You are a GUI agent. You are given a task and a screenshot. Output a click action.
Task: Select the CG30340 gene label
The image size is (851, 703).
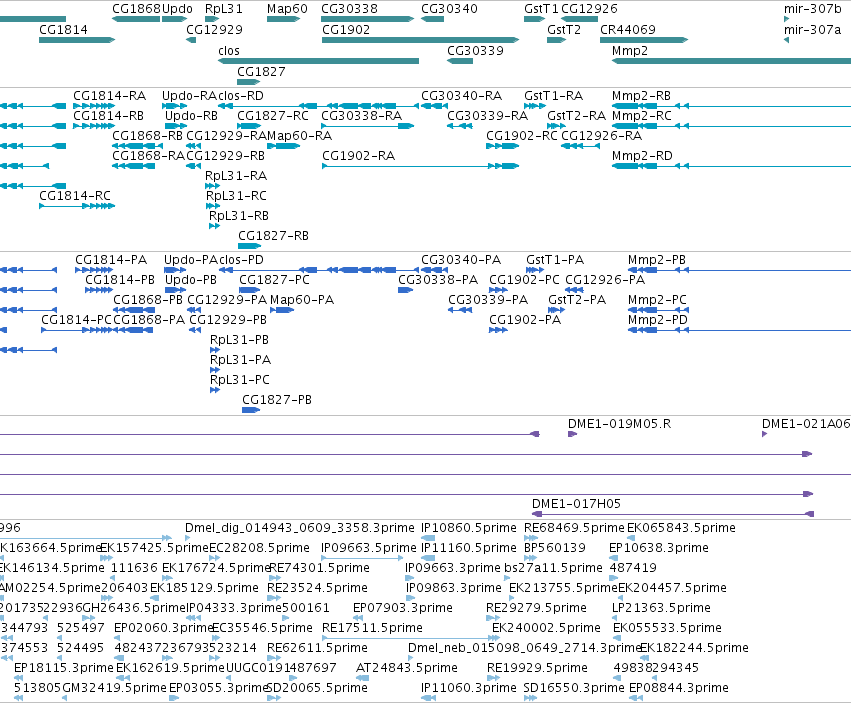pos(449,9)
